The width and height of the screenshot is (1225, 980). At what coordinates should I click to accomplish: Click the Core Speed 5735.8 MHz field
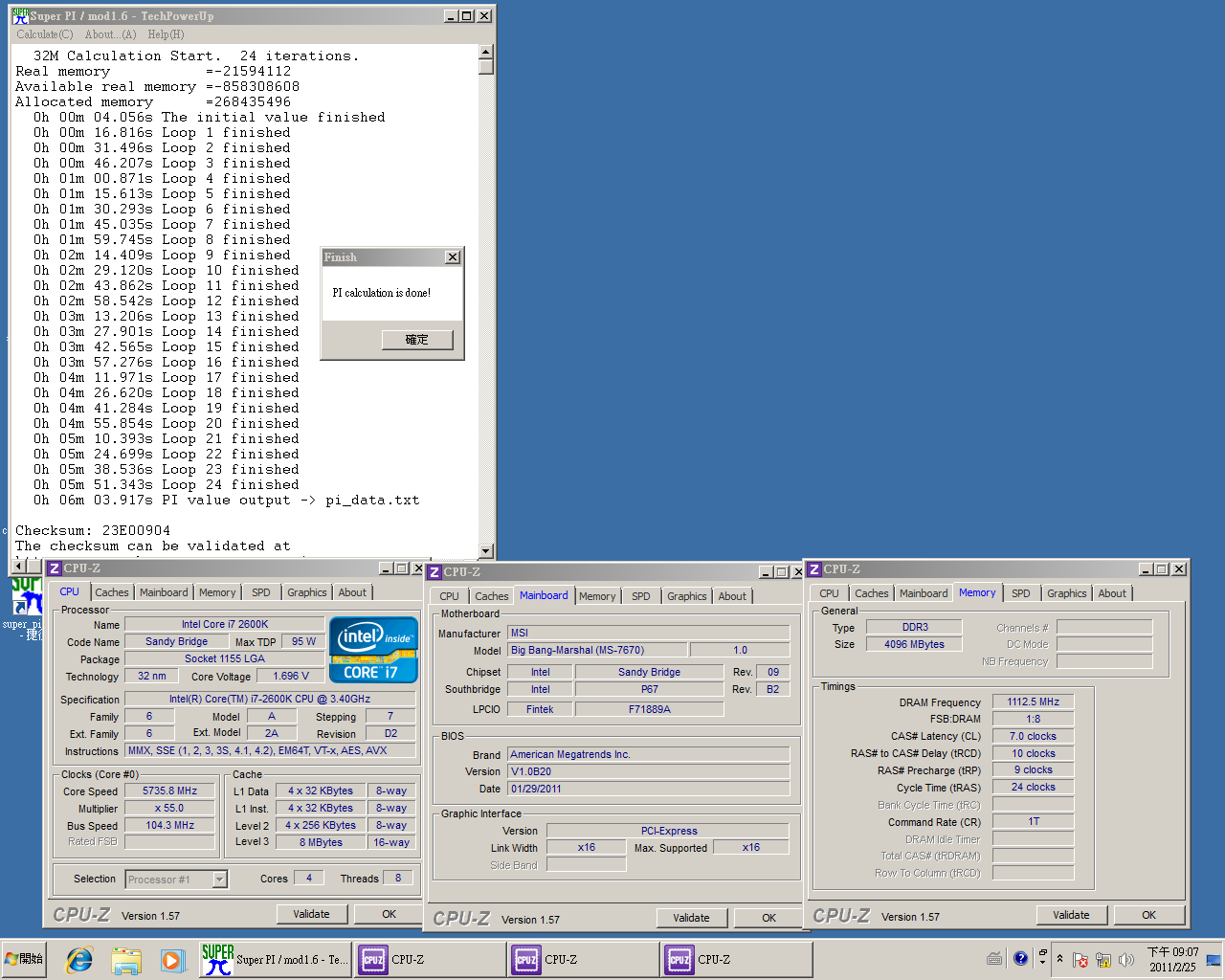pos(169,791)
